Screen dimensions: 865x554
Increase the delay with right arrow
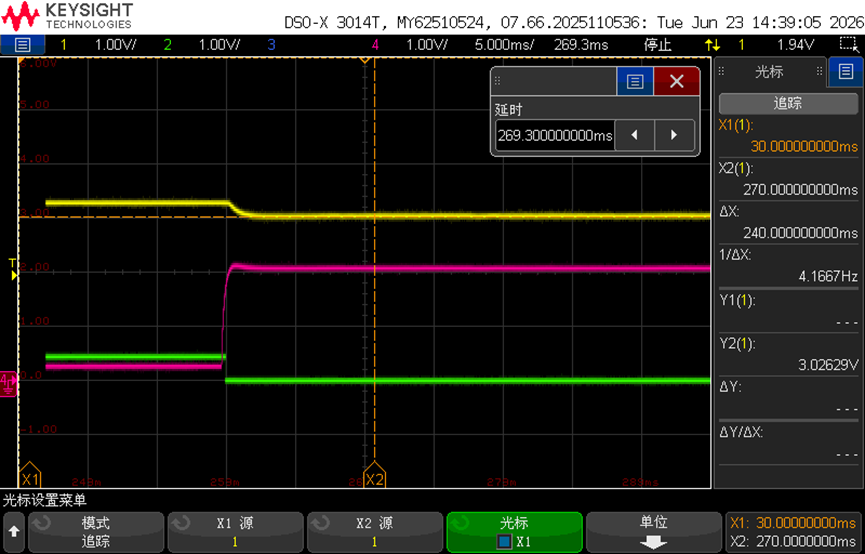point(674,135)
